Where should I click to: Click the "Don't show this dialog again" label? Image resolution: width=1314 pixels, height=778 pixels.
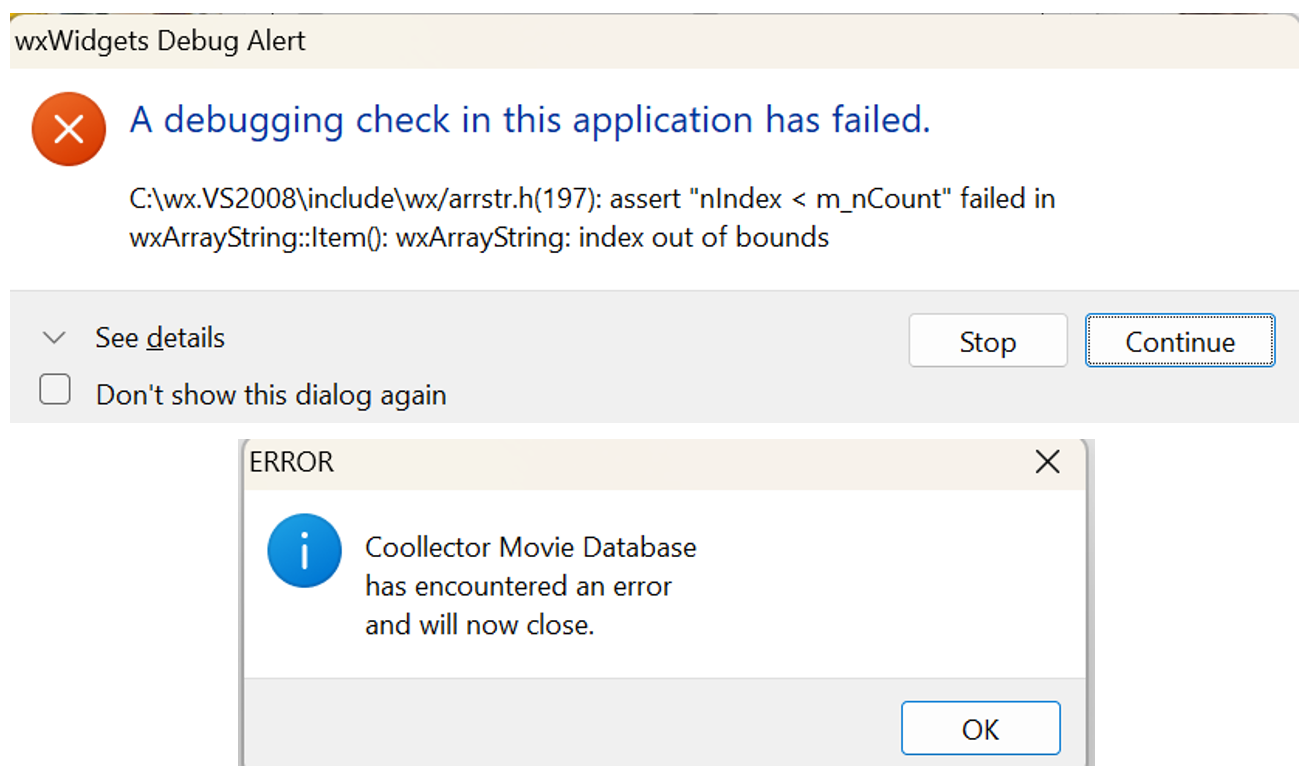[x=271, y=395]
